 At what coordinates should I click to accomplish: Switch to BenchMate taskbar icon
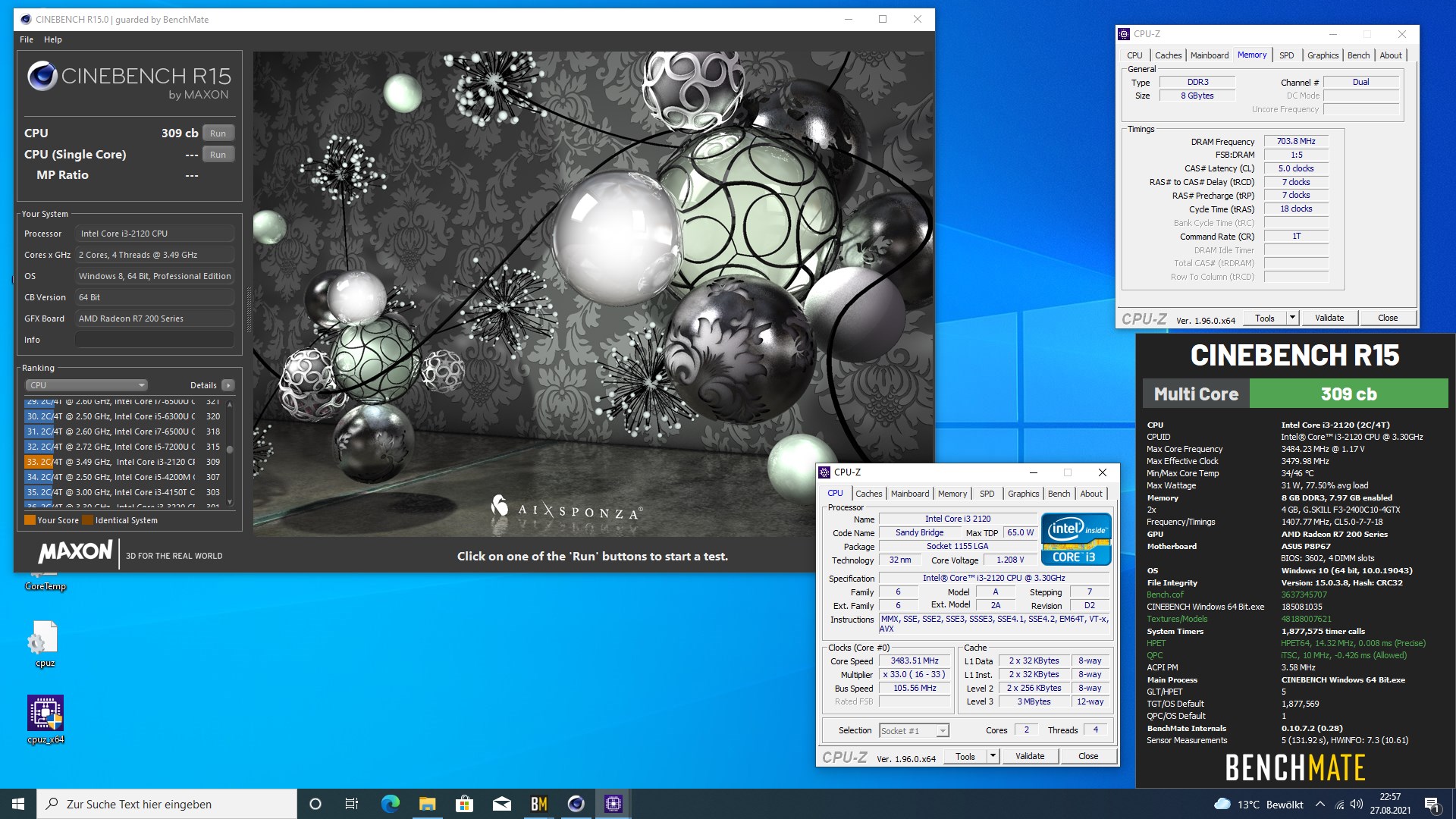point(539,804)
